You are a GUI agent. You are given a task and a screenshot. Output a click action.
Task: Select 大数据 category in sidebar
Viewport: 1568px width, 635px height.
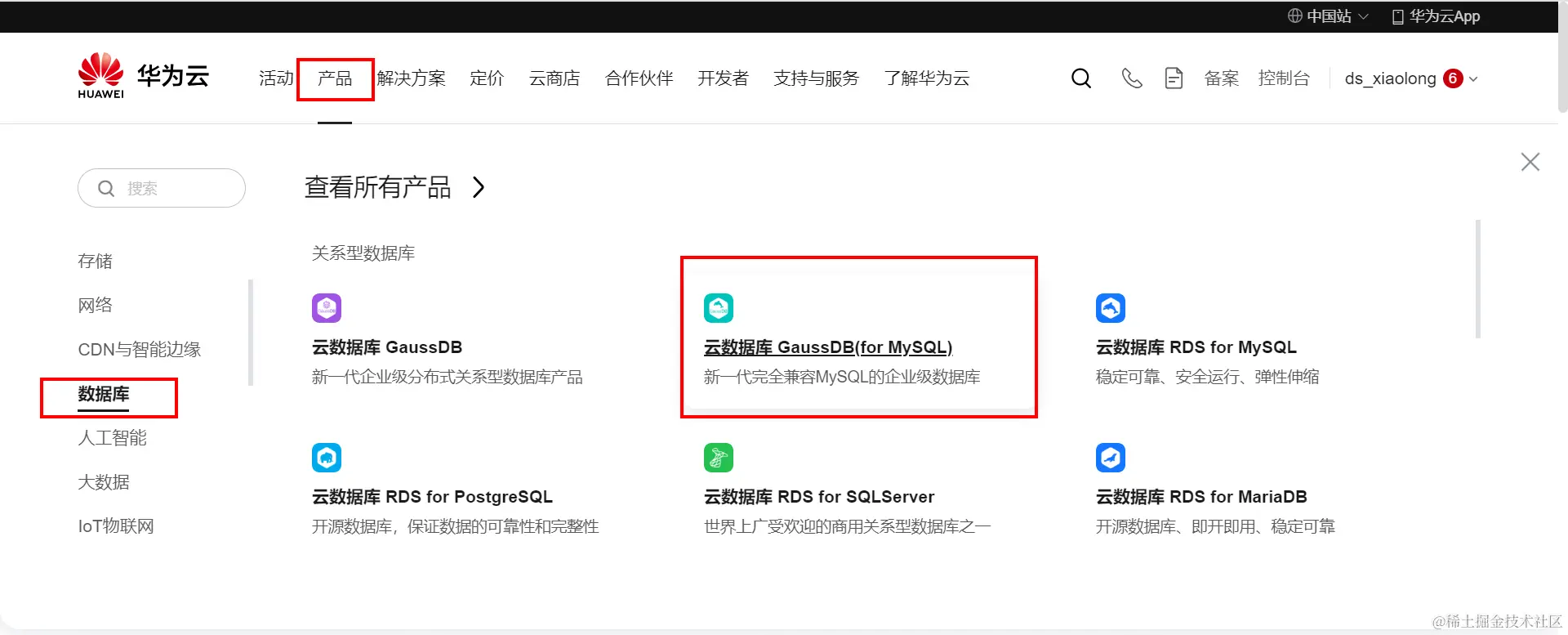pyautogui.click(x=104, y=482)
